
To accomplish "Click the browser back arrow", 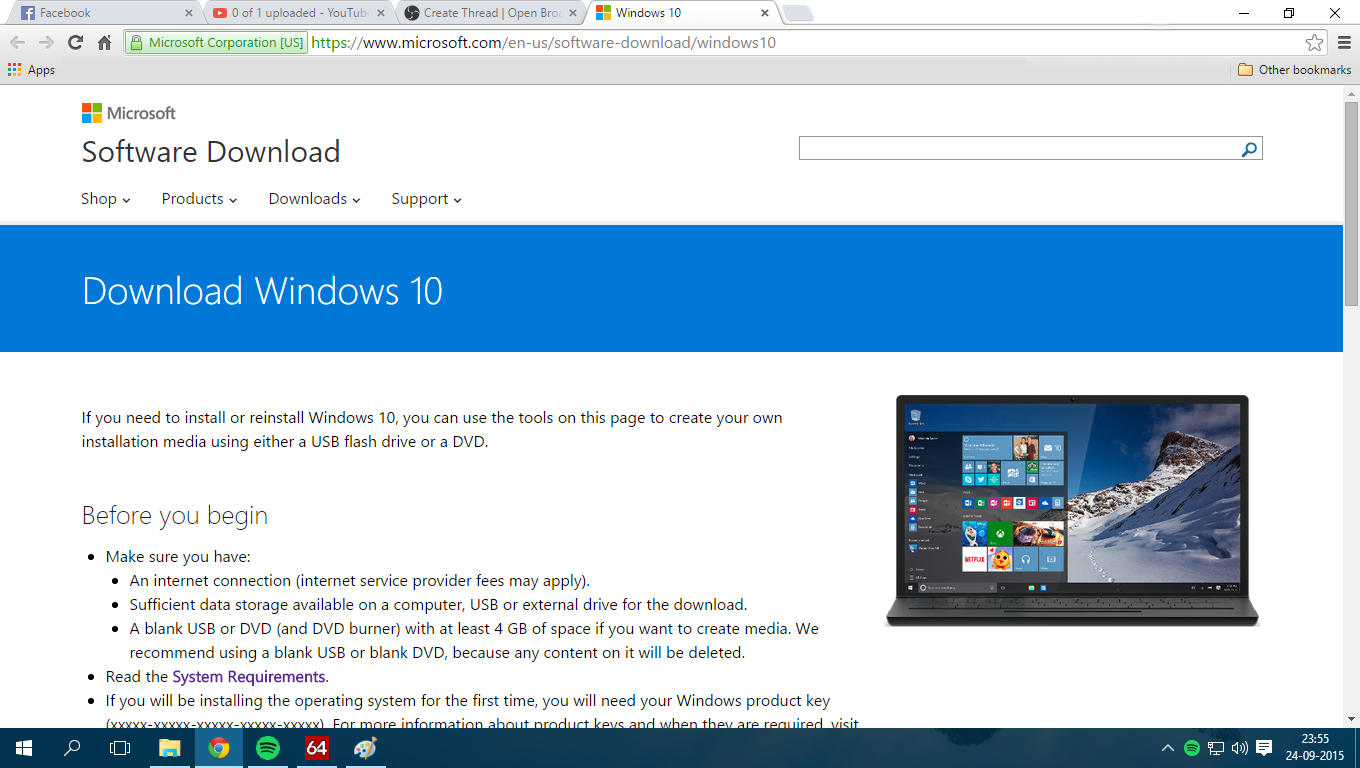I will [17, 42].
